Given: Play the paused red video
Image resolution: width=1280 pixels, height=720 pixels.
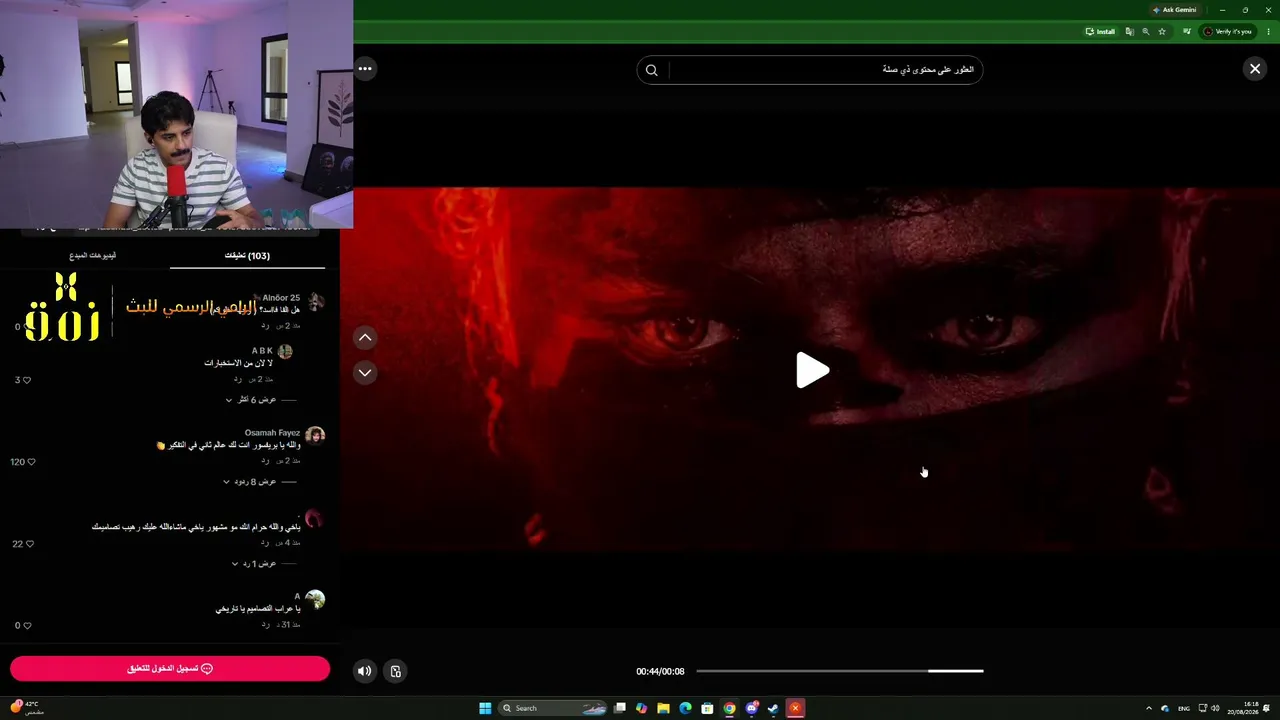Looking at the screenshot, I should pyautogui.click(x=812, y=370).
